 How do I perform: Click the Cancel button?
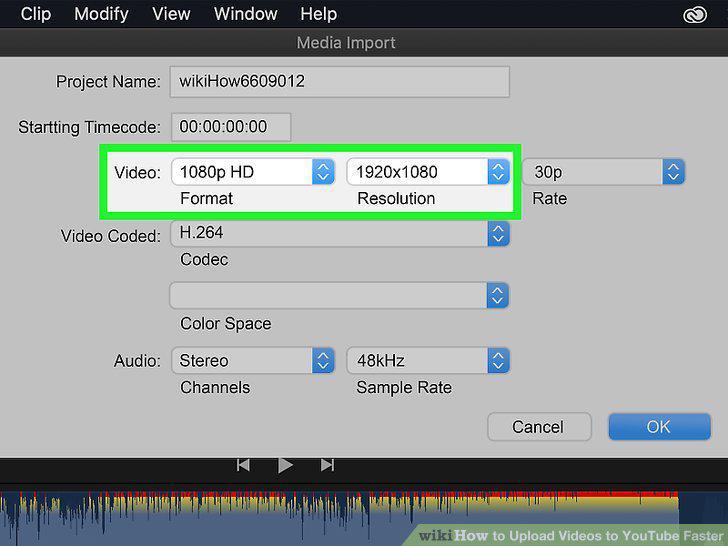[539, 427]
